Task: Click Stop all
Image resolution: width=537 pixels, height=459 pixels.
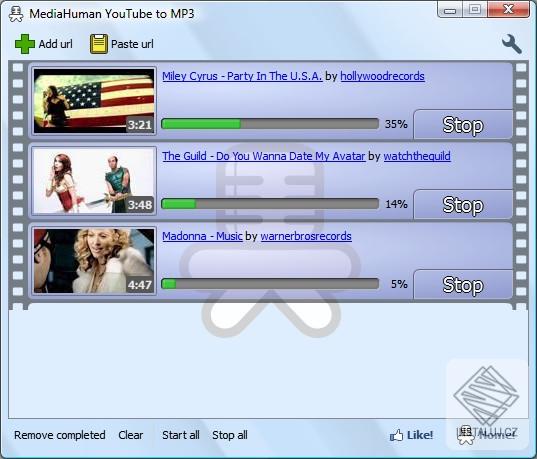Action: pyautogui.click(x=230, y=435)
